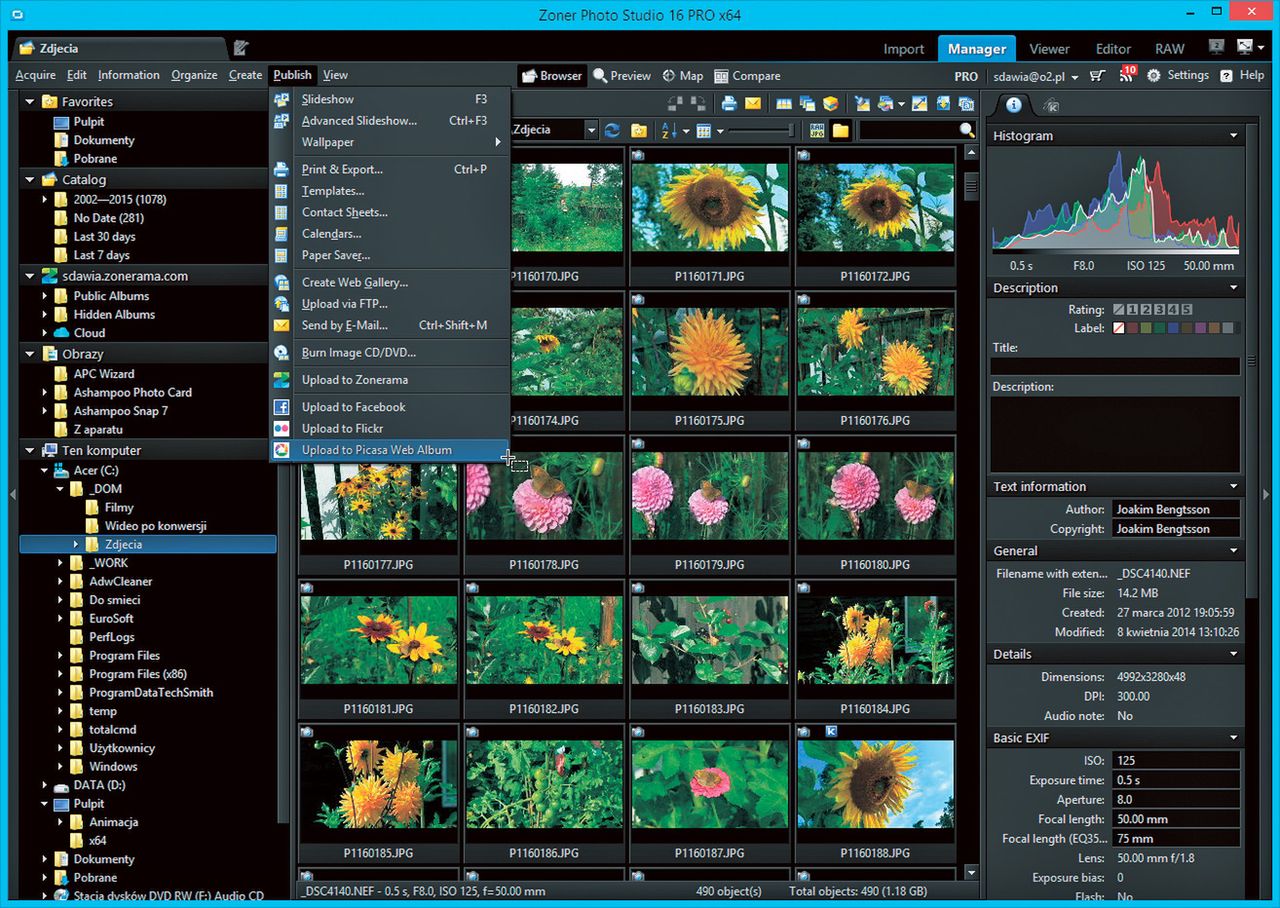Select the no-label crossed swatch
Screen dimensions: 1280x908
coord(1120,328)
